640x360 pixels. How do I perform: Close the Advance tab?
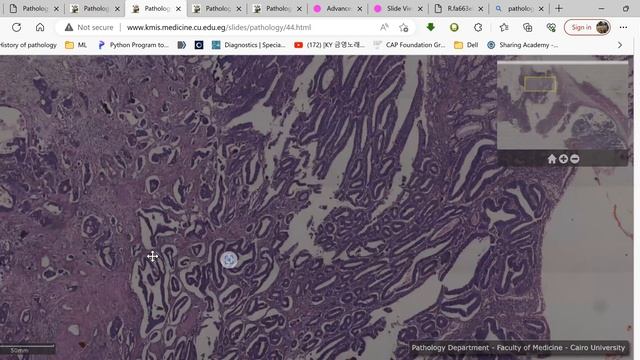pos(360,9)
